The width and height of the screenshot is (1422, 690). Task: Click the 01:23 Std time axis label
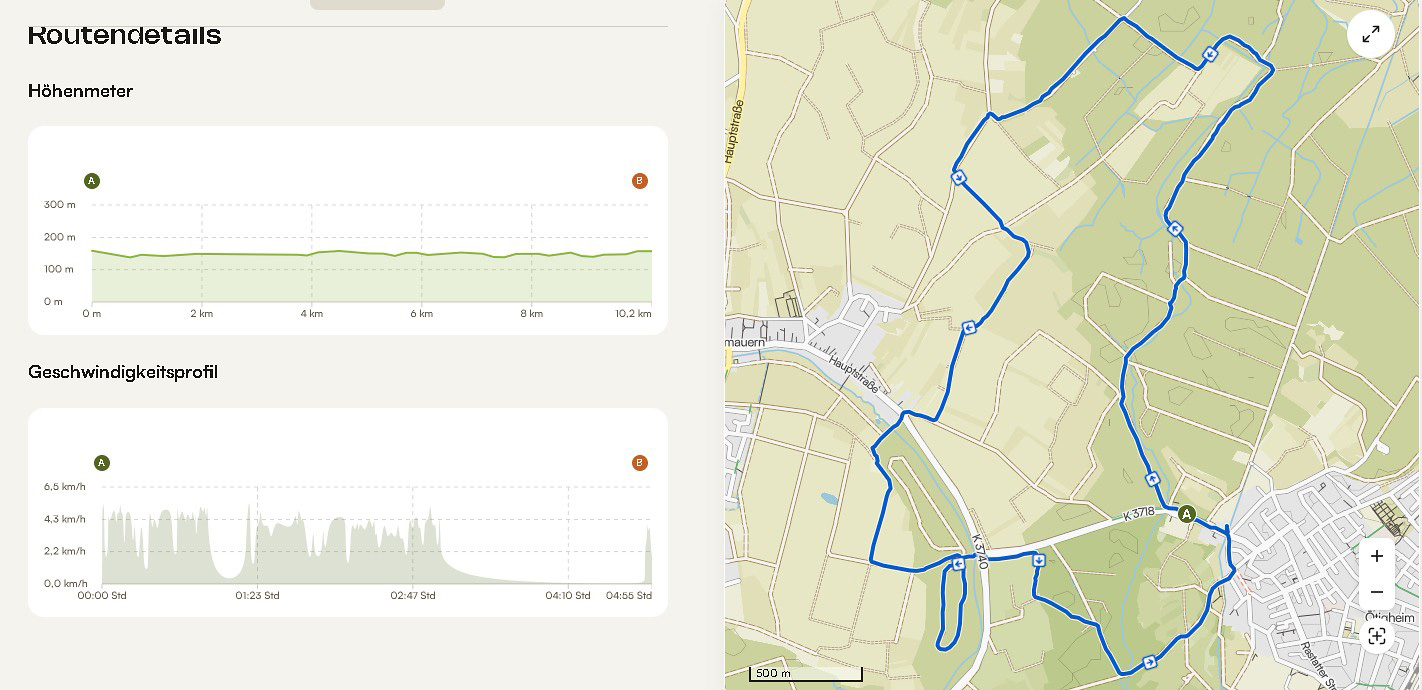click(257, 596)
